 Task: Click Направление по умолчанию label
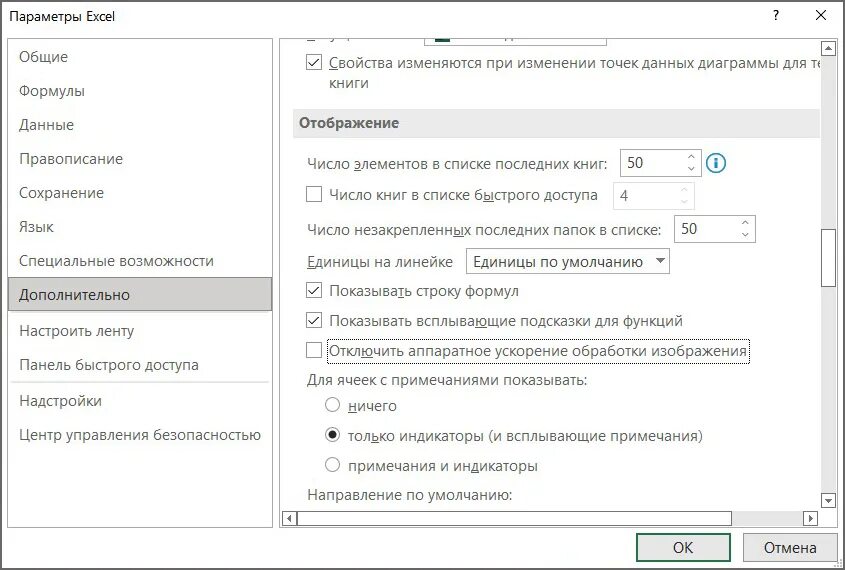click(410, 495)
